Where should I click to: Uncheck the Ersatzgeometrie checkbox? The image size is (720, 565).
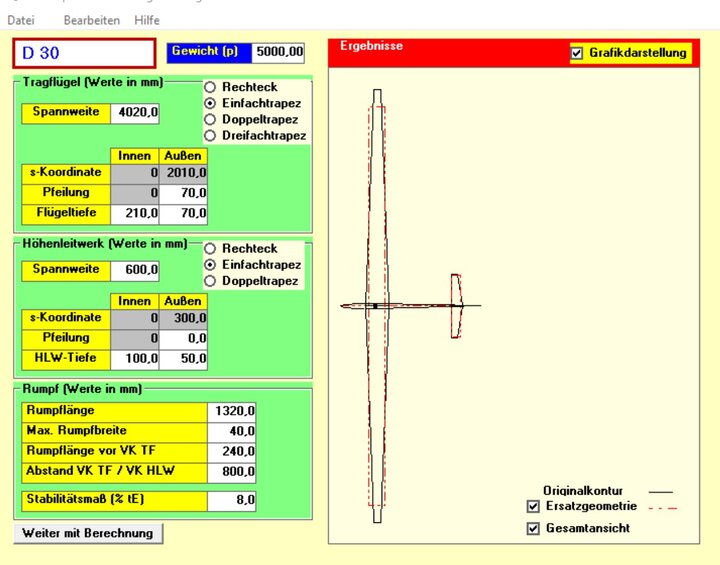point(533,507)
